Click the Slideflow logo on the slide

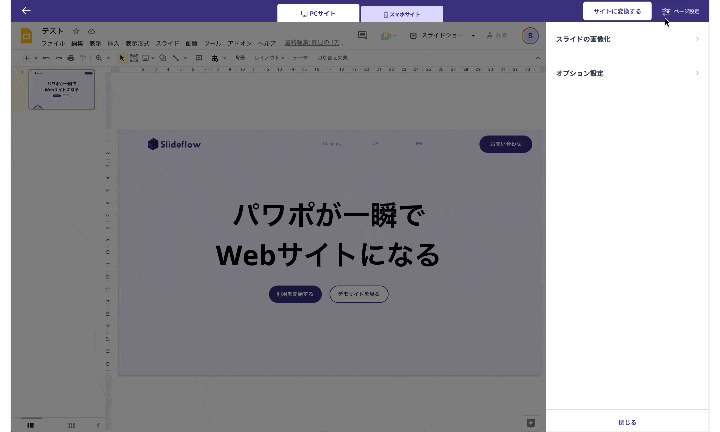pyautogui.click(x=175, y=144)
